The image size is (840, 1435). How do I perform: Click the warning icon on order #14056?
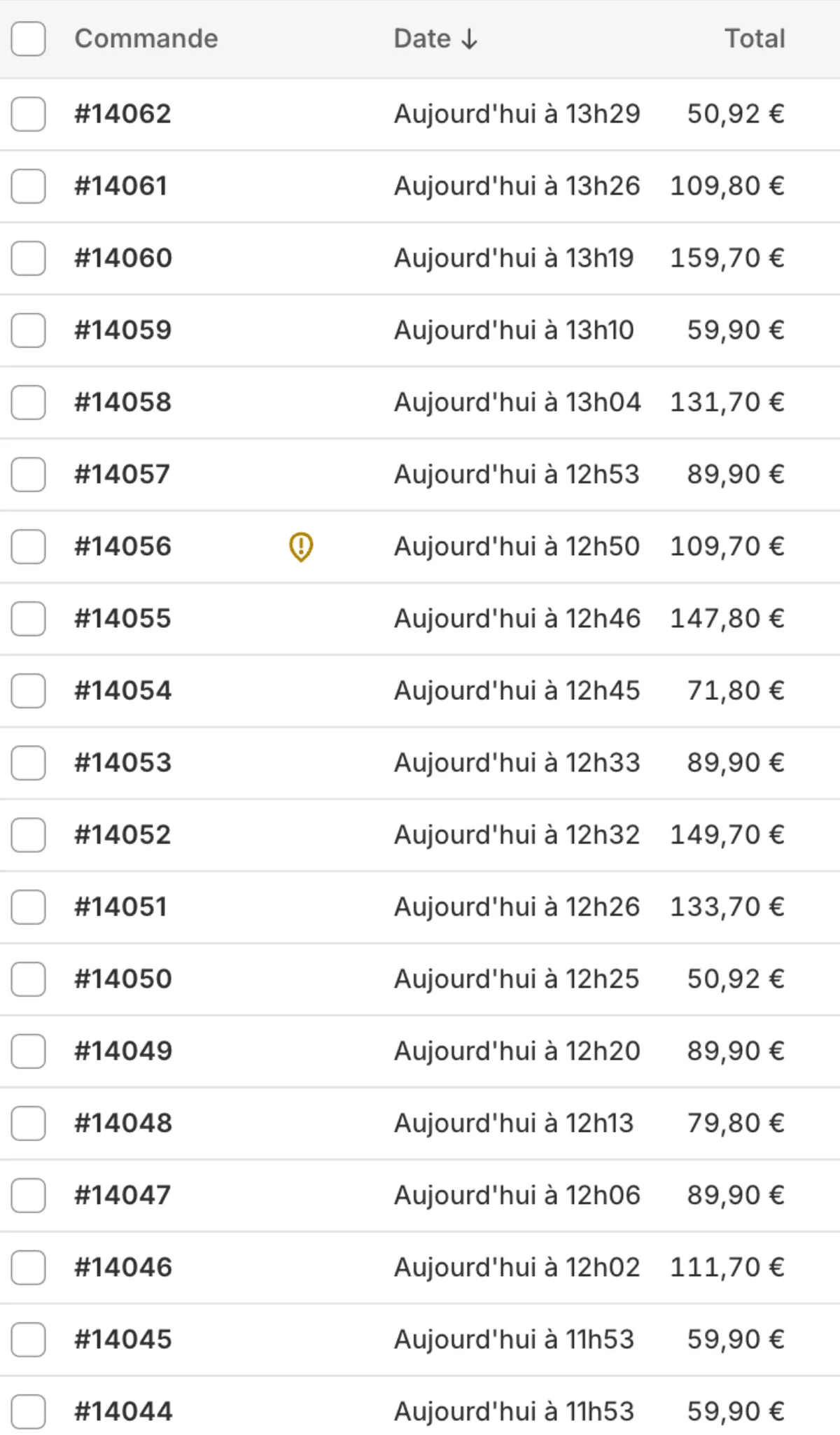point(301,547)
